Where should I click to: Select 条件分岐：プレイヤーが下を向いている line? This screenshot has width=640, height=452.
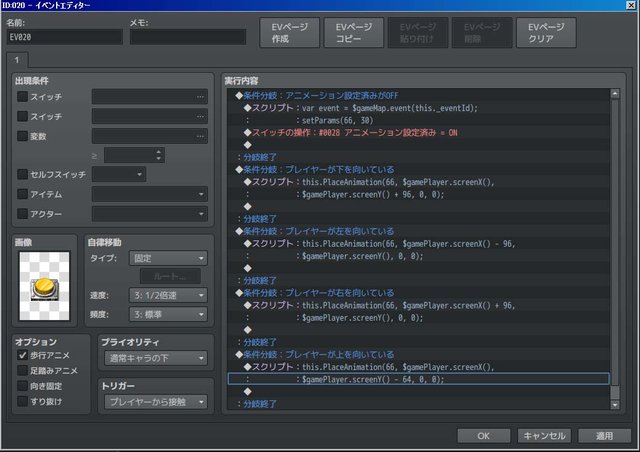coord(418,169)
